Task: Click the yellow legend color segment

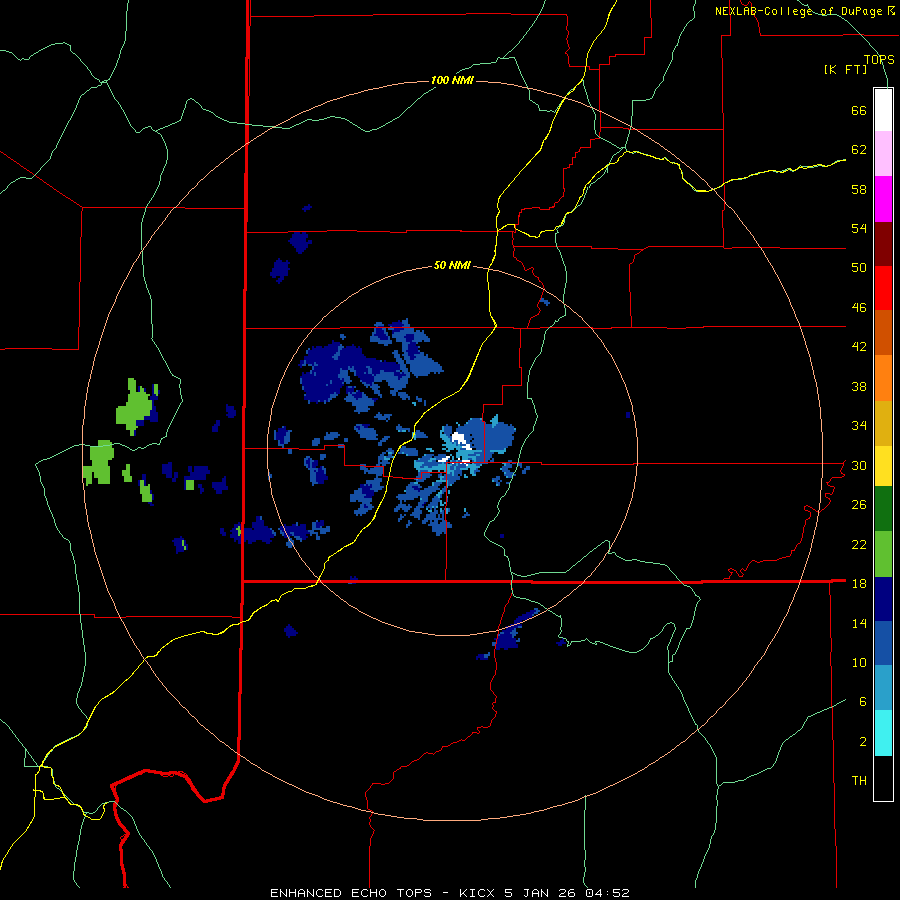Action: click(883, 466)
